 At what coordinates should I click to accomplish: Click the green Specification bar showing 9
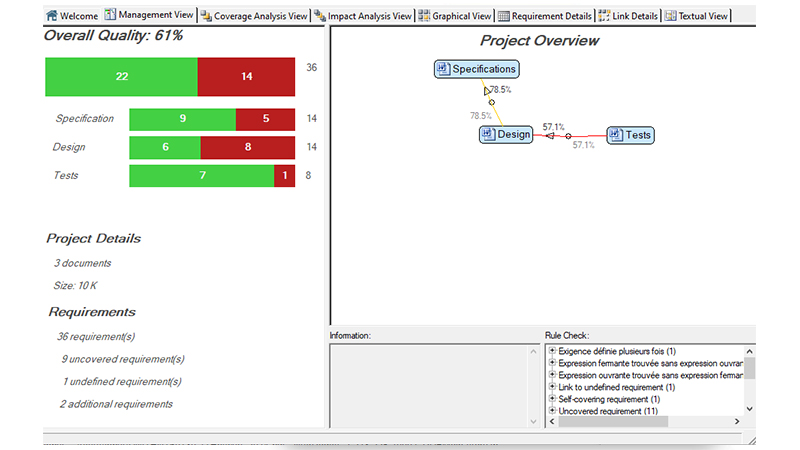(x=183, y=119)
